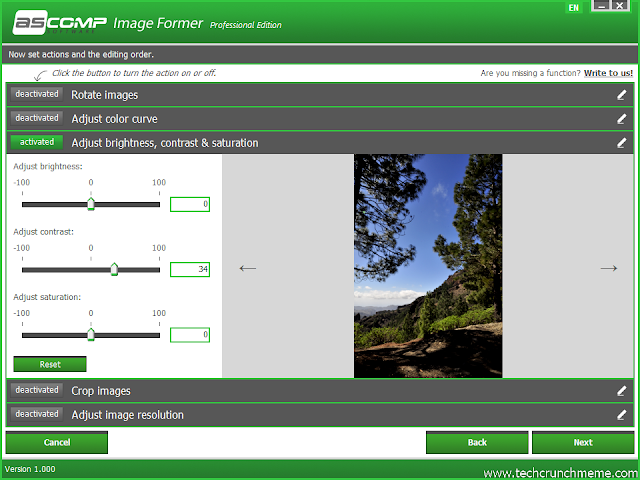Focus the contrast value field showing 34
Viewport: 640px width, 480px height.
(x=190, y=269)
